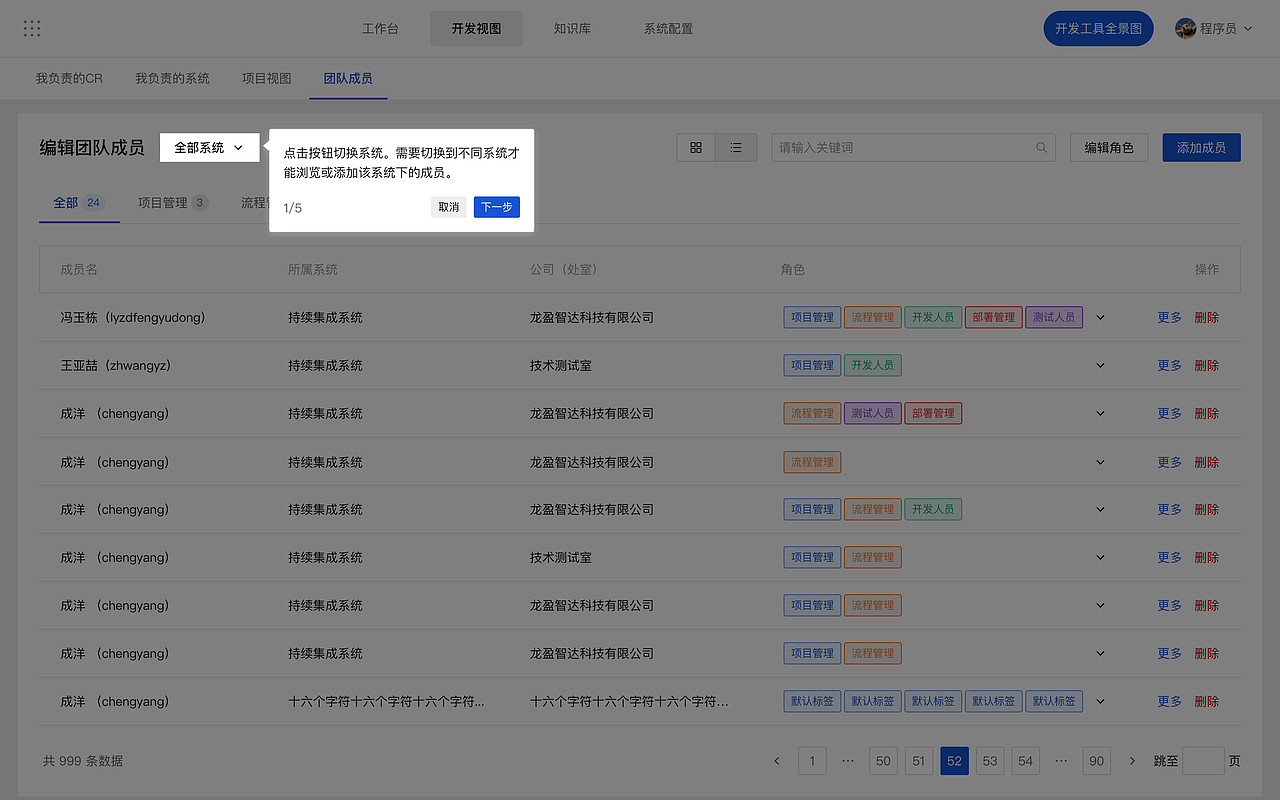Switch to card view layout
The image size is (1280, 800).
(696, 147)
